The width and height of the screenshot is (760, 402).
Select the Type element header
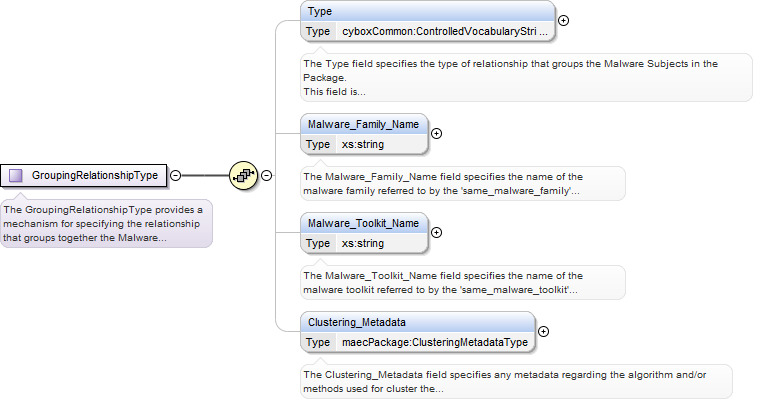427,12
